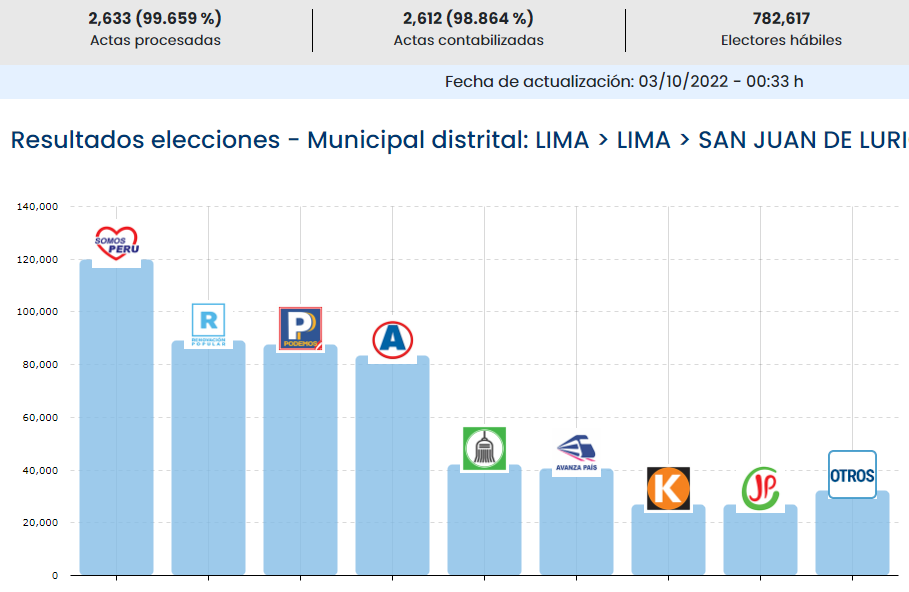Select the blue bar under the OTROS label
Image resolution: width=909 pixels, height=592 pixels.
pos(852,535)
